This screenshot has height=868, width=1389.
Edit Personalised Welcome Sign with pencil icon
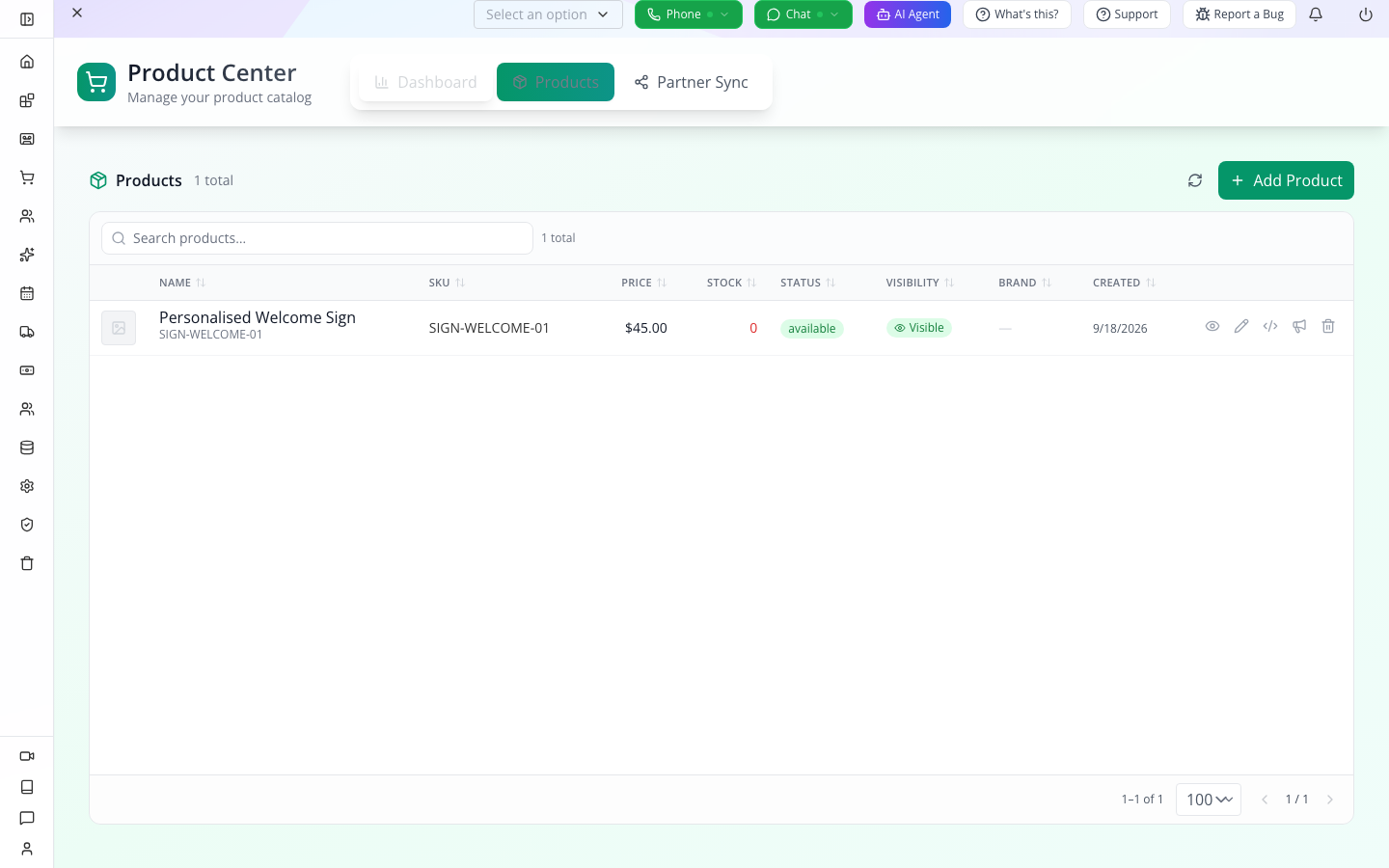point(1241,326)
